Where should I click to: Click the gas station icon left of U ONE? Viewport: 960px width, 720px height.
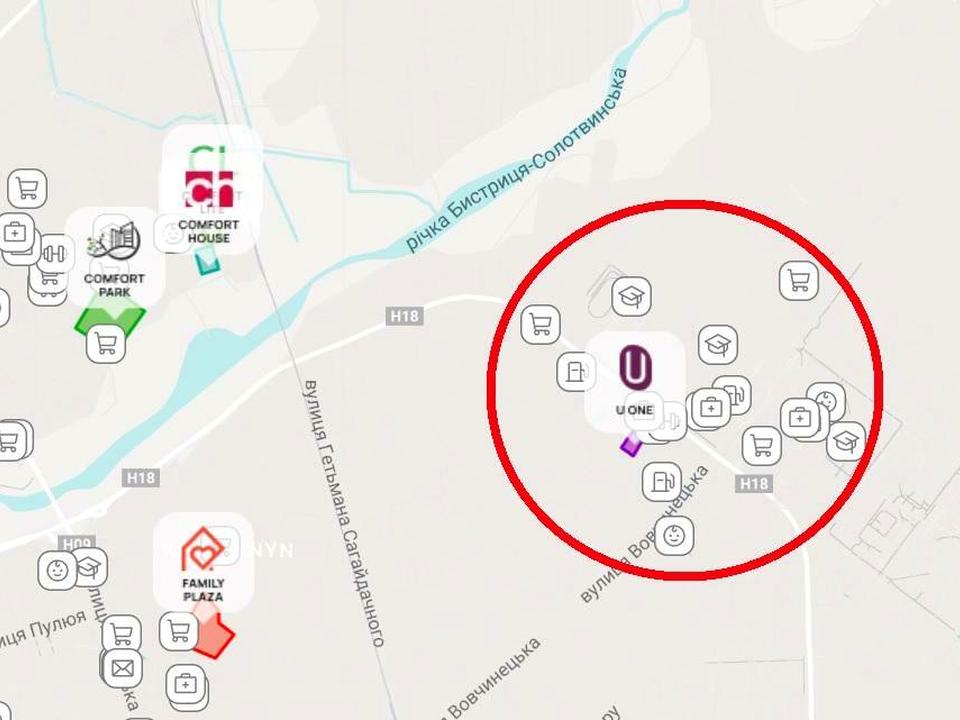point(576,372)
